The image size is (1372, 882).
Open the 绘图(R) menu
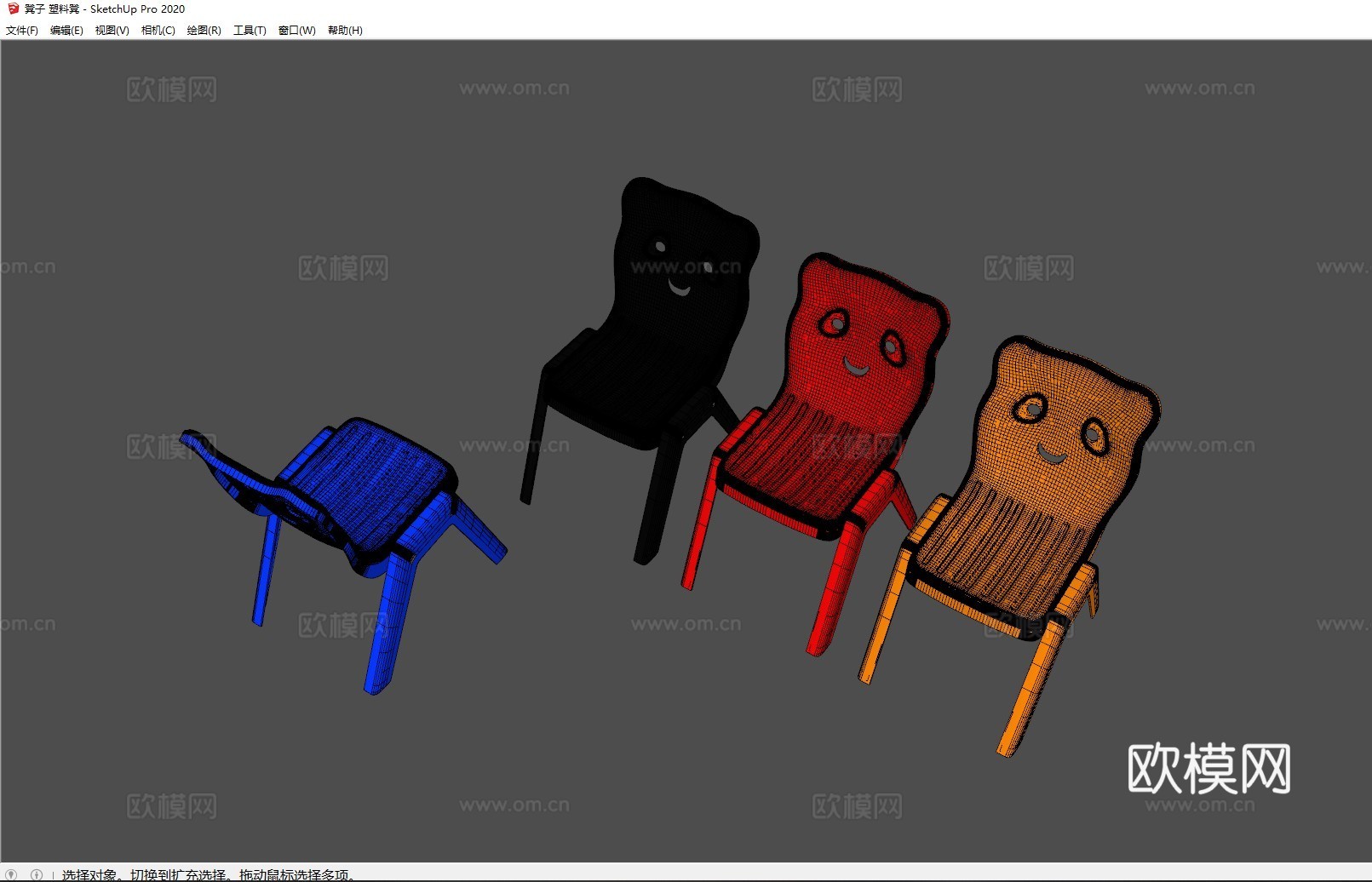(204, 31)
